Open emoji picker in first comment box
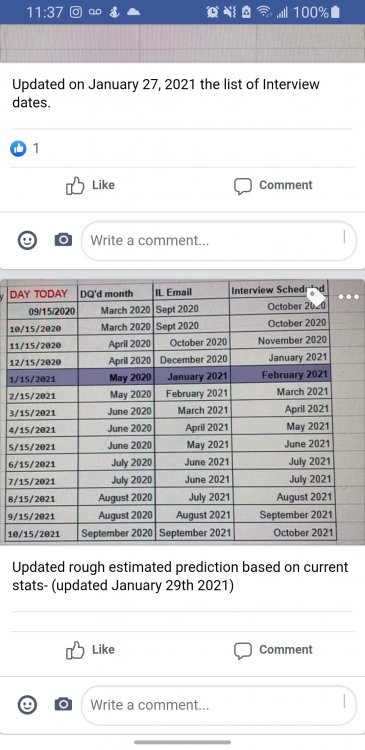The height and width of the screenshot is (750, 365). pyautogui.click(x=27, y=240)
